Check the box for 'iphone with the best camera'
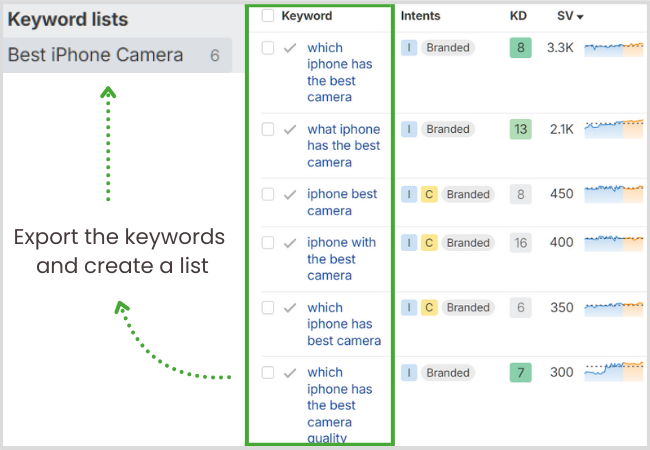Viewport: 650px width, 450px height. pyautogui.click(x=268, y=242)
